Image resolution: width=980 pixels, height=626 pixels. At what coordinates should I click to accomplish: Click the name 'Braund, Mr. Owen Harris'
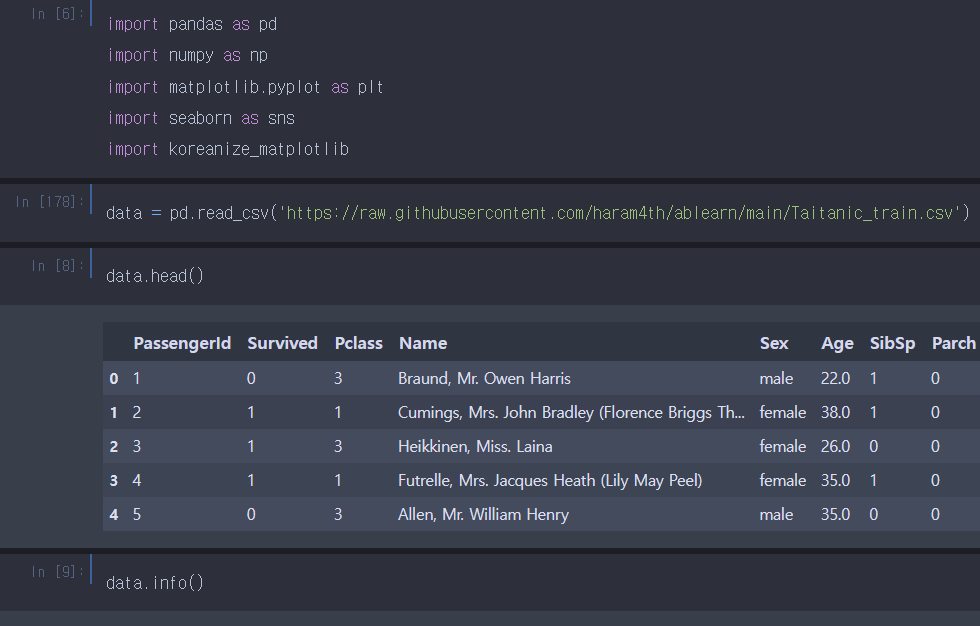[484, 378]
